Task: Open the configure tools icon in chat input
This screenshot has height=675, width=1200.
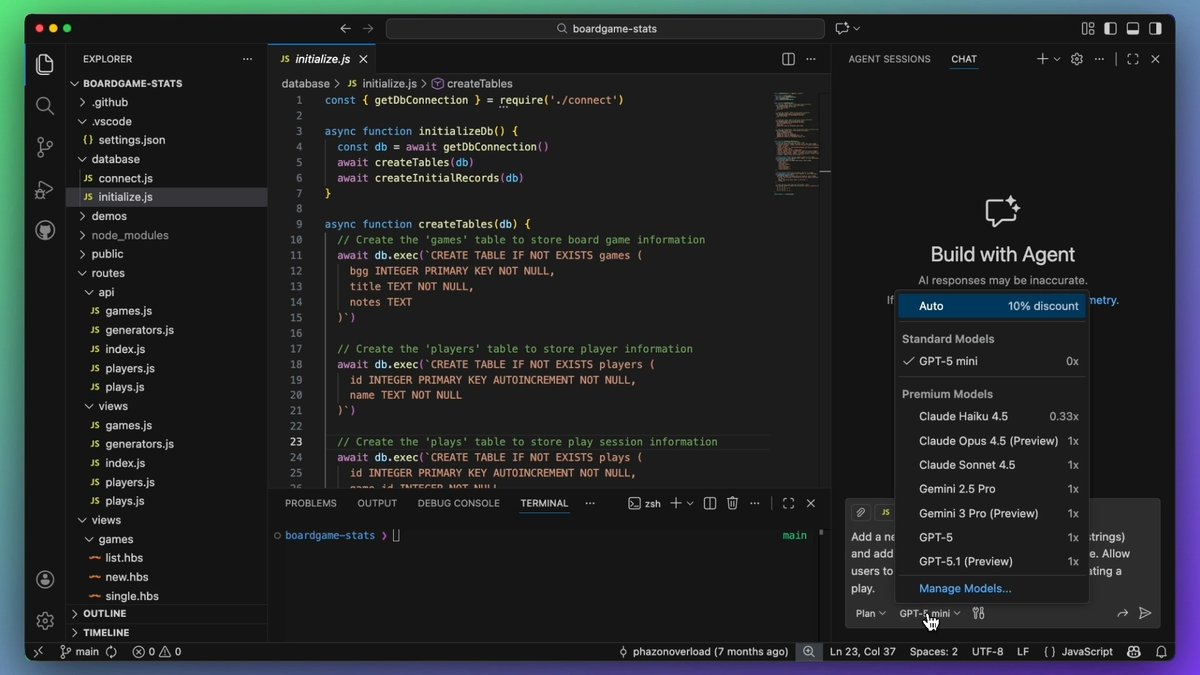Action: click(979, 613)
